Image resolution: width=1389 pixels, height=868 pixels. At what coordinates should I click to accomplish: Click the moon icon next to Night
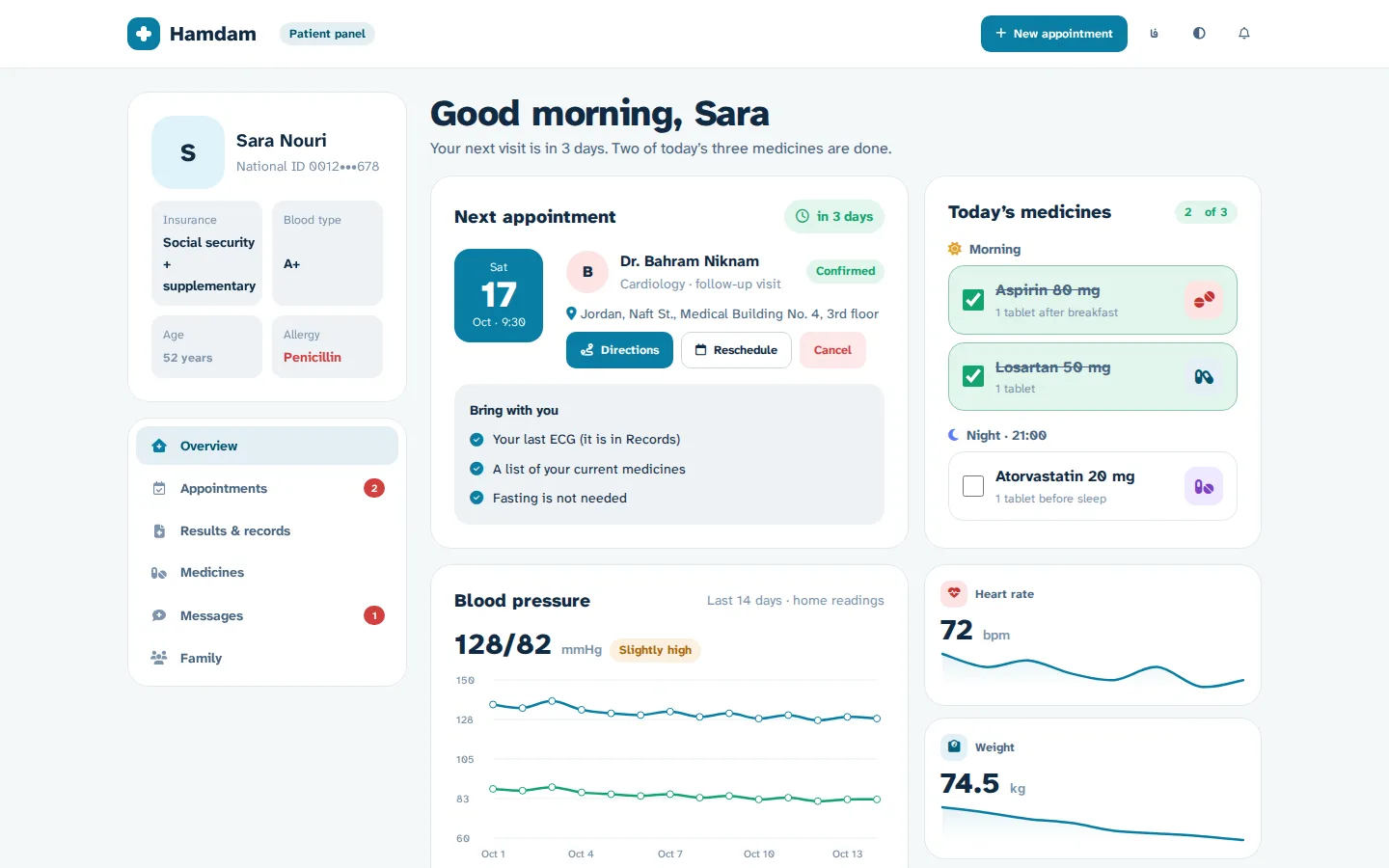954,435
